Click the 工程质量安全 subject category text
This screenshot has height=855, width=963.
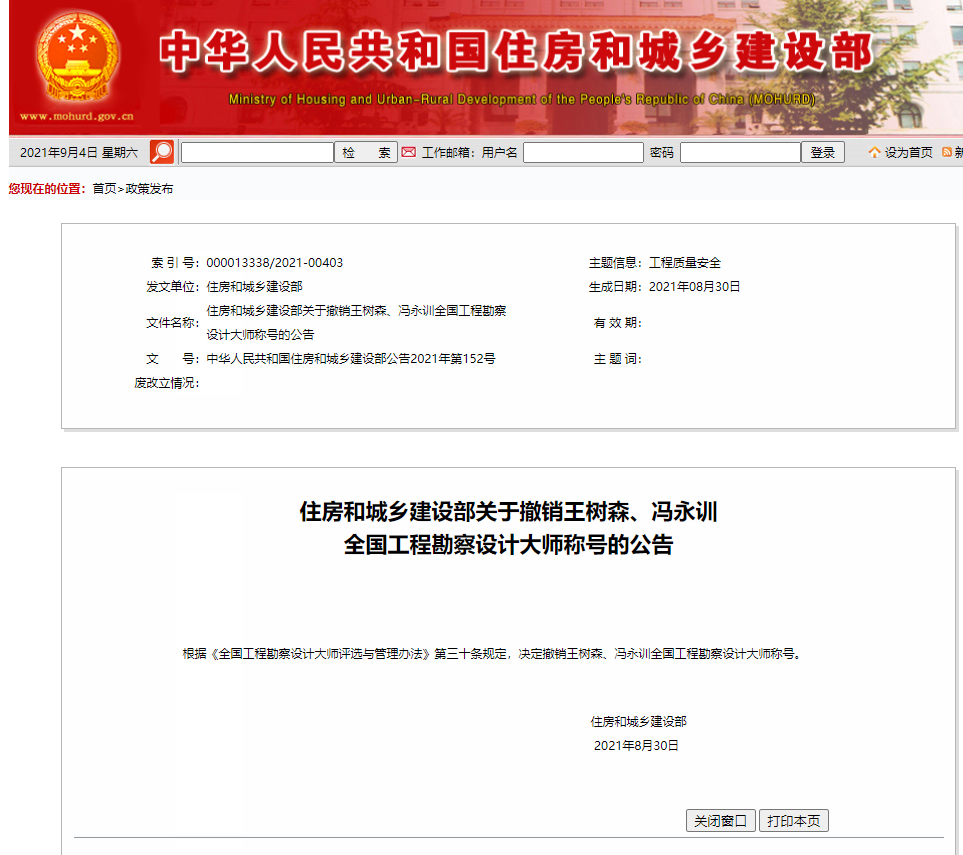685,263
